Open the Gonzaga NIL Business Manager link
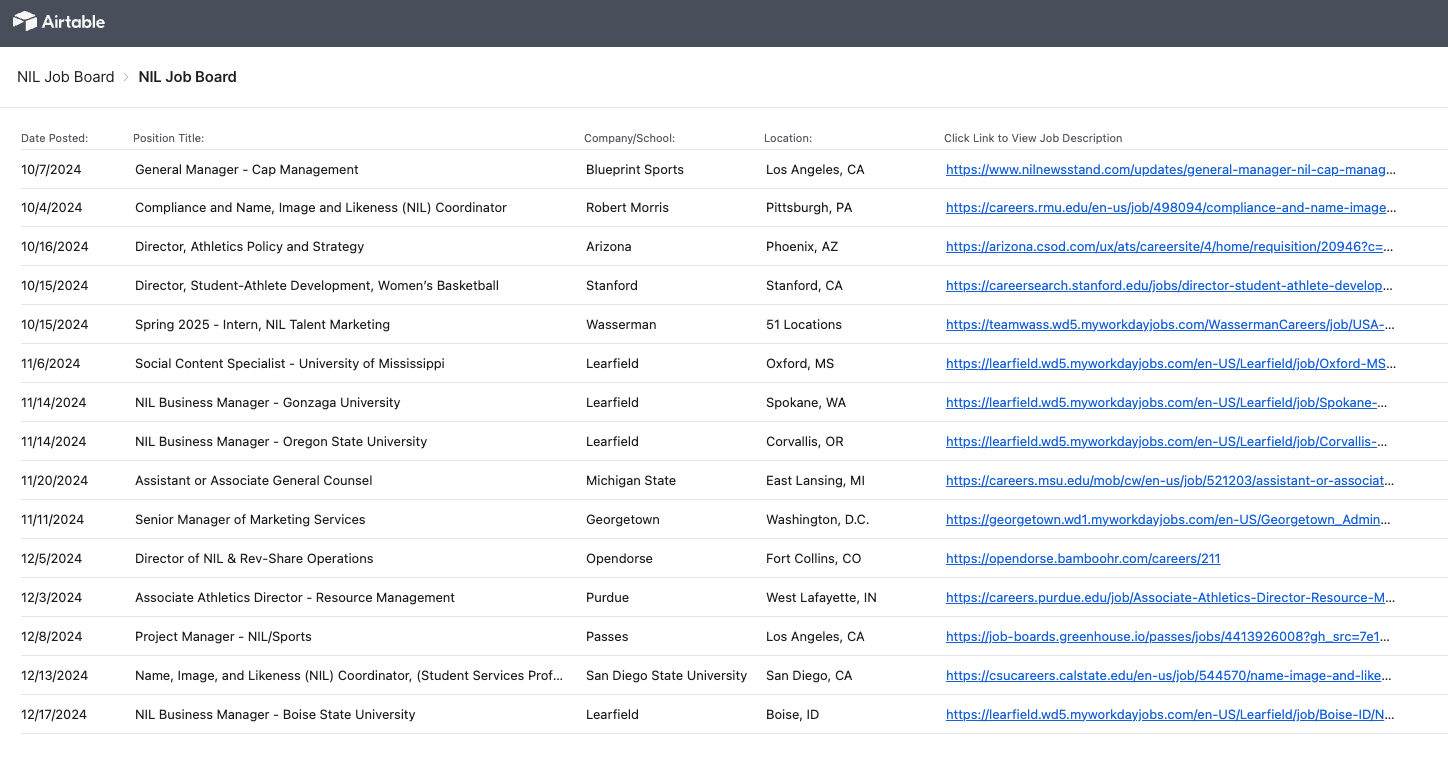The height and width of the screenshot is (771, 1448). pos(1168,402)
